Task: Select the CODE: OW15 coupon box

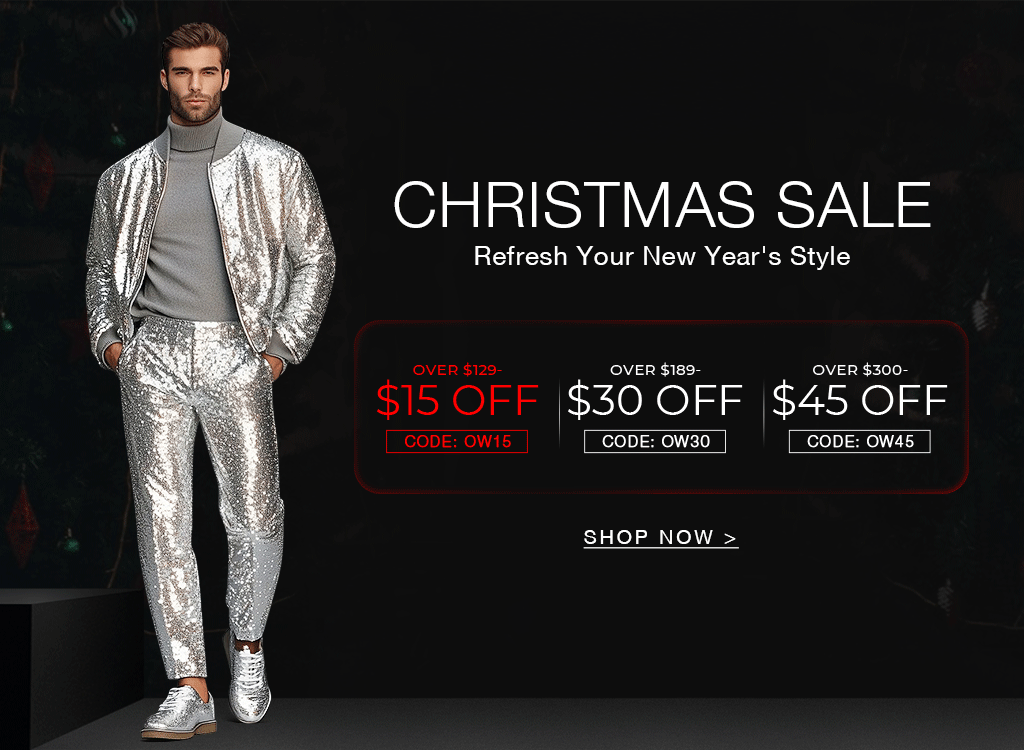Action: pyautogui.click(x=457, y=442)
